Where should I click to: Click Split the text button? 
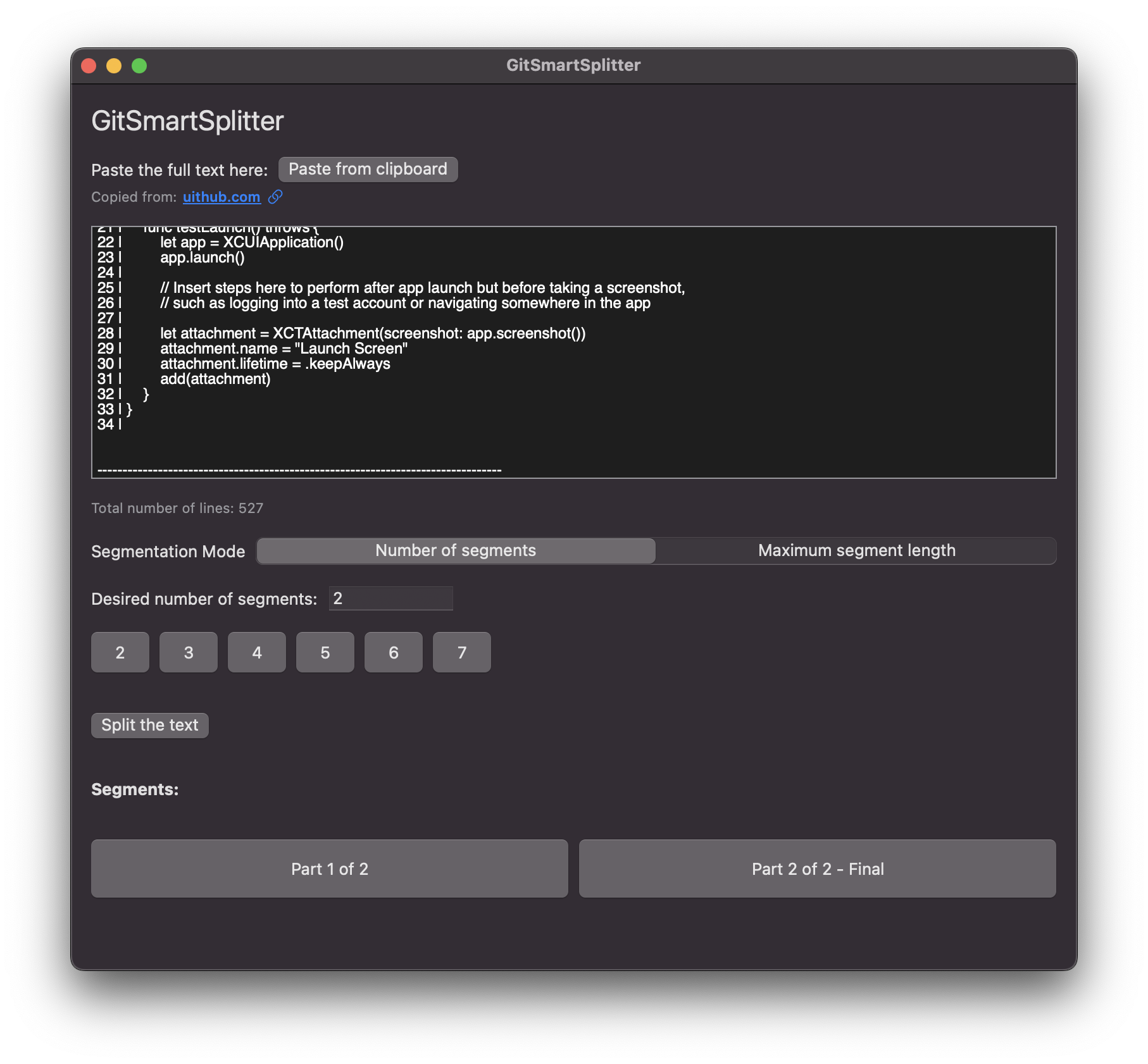(150, 725)
